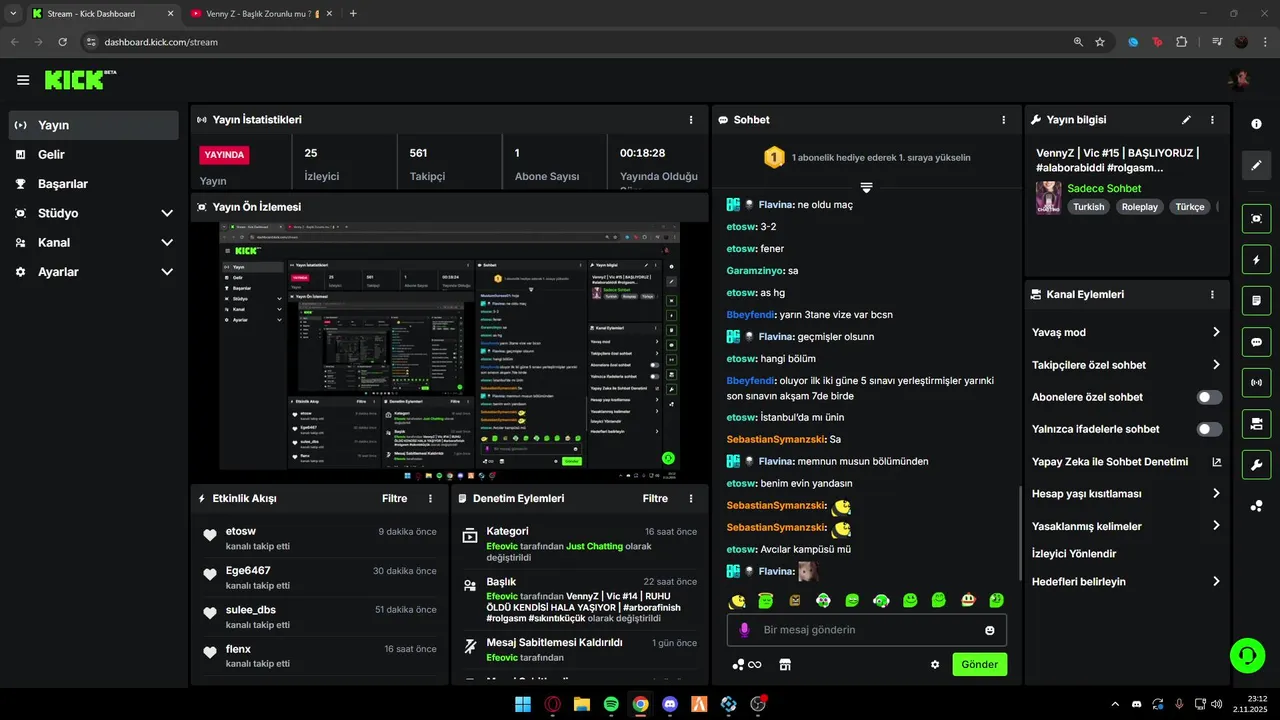This screenshot has height=720, width=1280.
Task: Open the Windows Start menu
Action: 523,704
